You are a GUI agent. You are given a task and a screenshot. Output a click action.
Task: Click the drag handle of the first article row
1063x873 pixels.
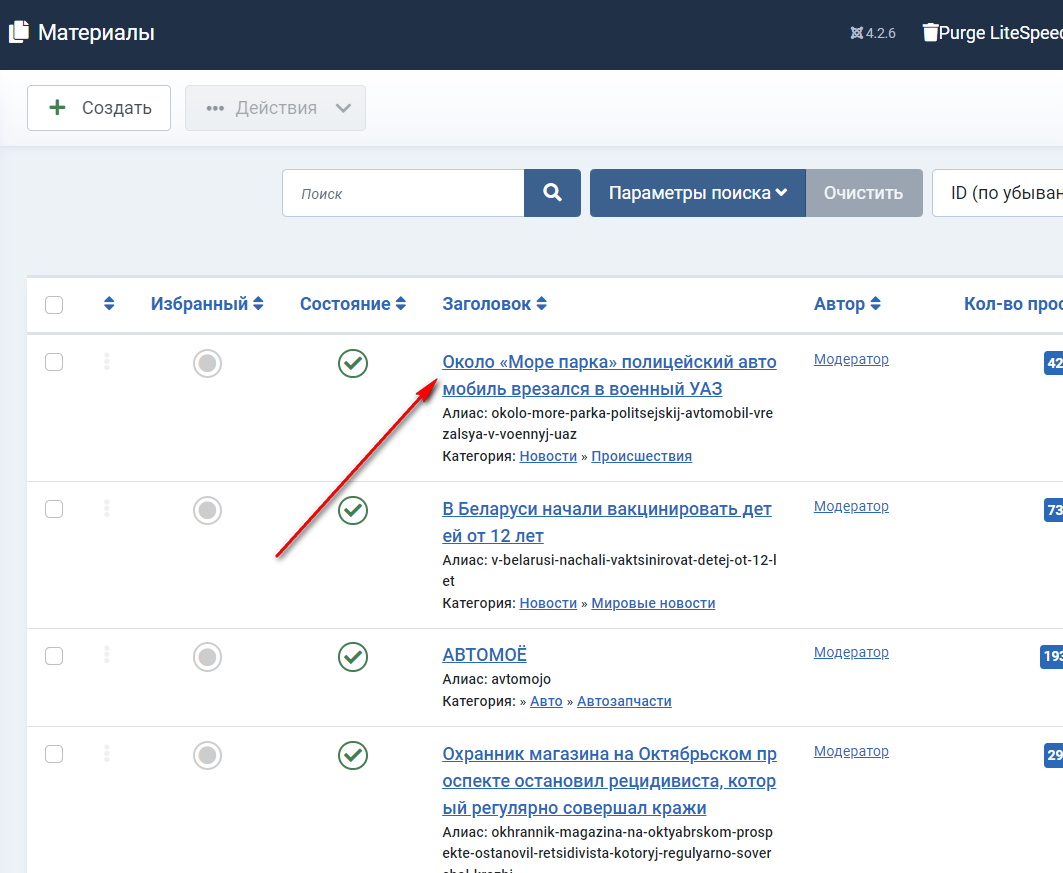[x=107, y=362]
